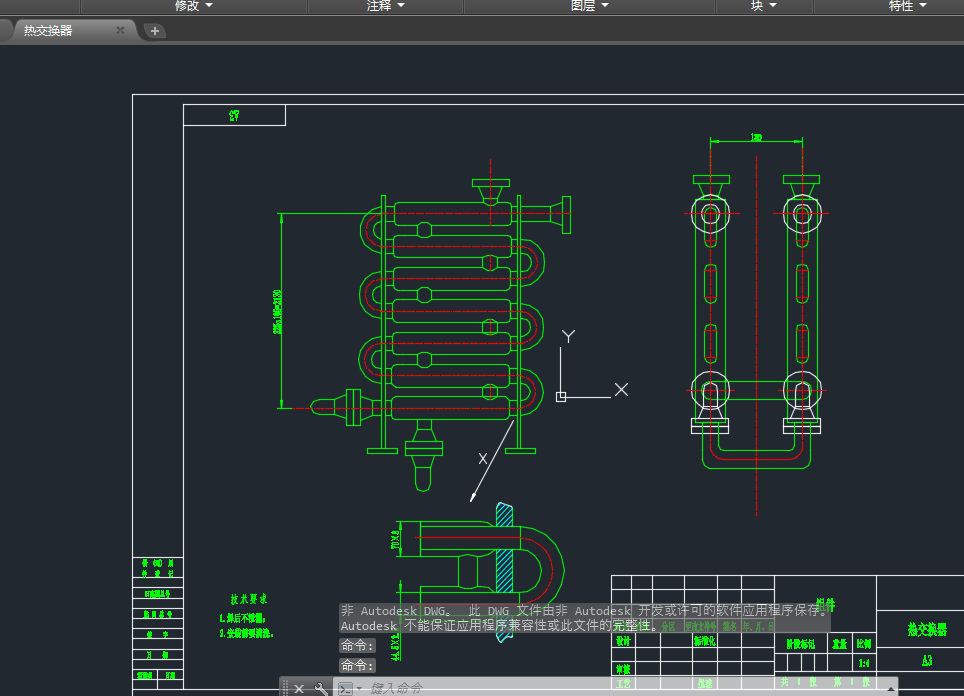Screen dimensions: 964x696
Task: Close the command line window
Action: pyautogui.click(x=299, y=688)
